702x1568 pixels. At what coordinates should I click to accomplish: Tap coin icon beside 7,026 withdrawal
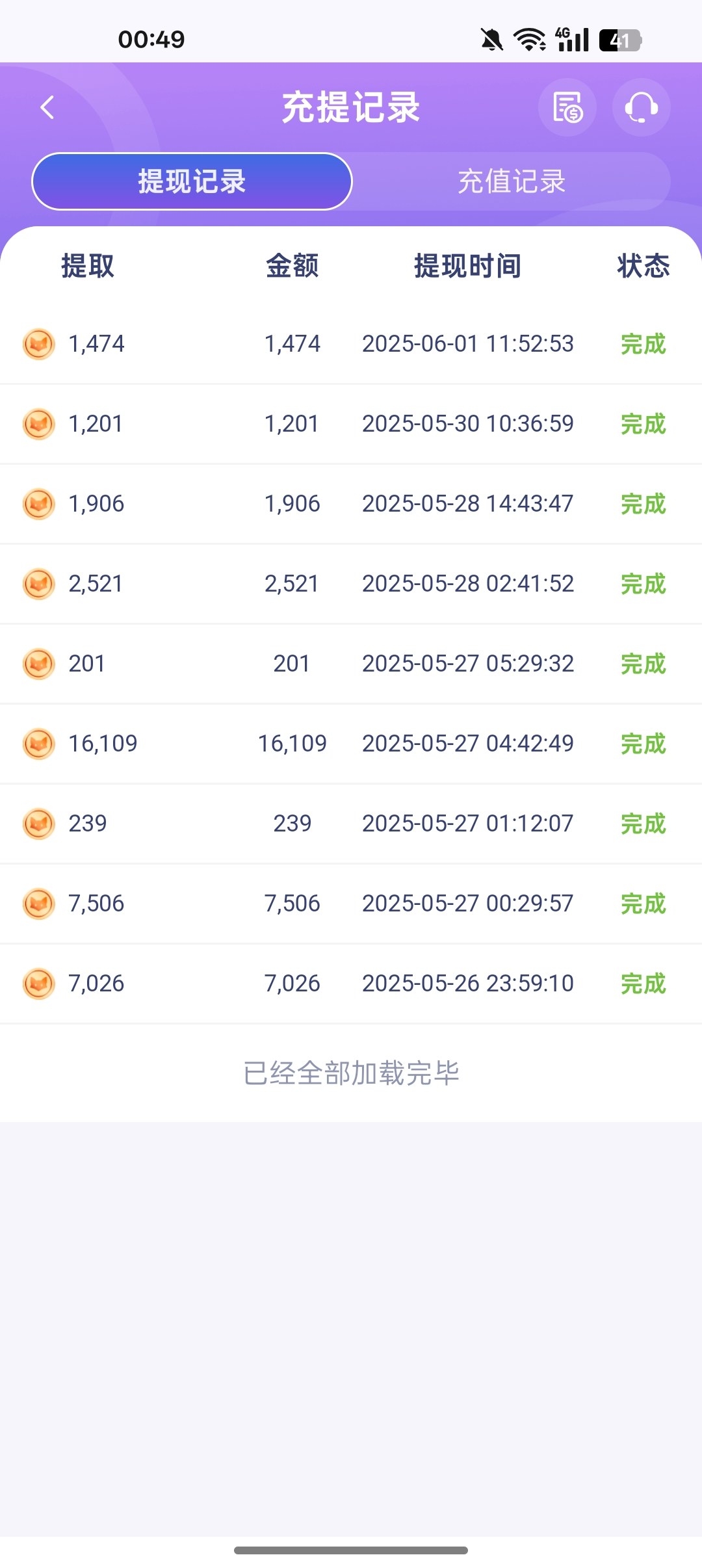point(39,984)
